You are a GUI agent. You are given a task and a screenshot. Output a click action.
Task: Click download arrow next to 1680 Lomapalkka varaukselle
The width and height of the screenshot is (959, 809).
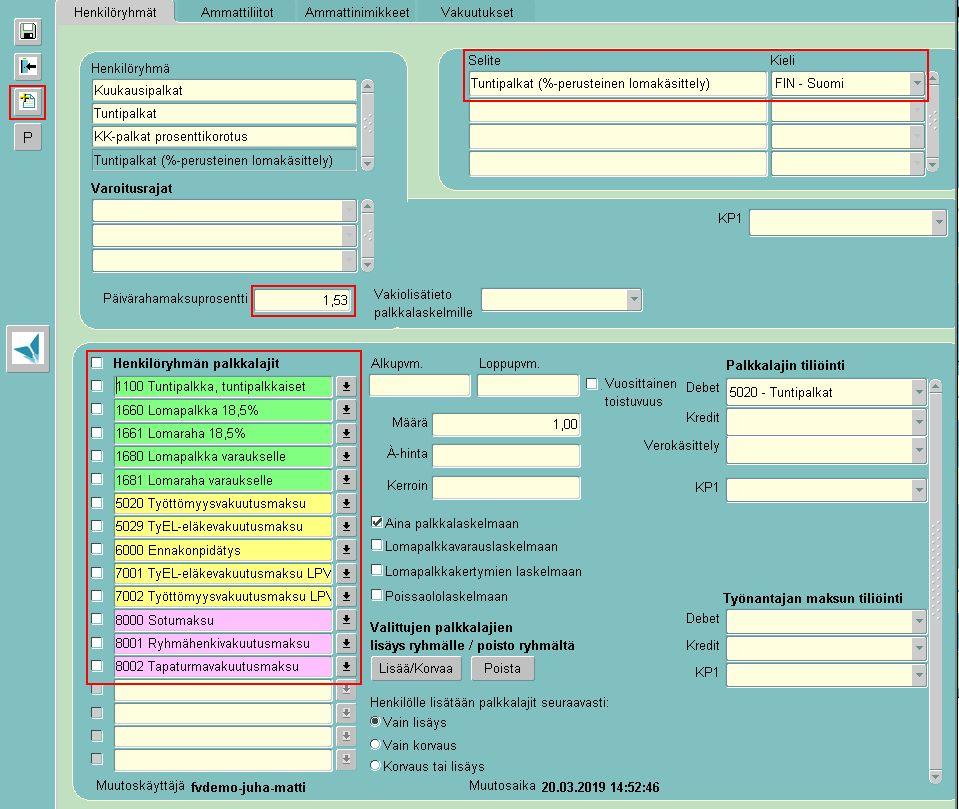tap(346, 456)
